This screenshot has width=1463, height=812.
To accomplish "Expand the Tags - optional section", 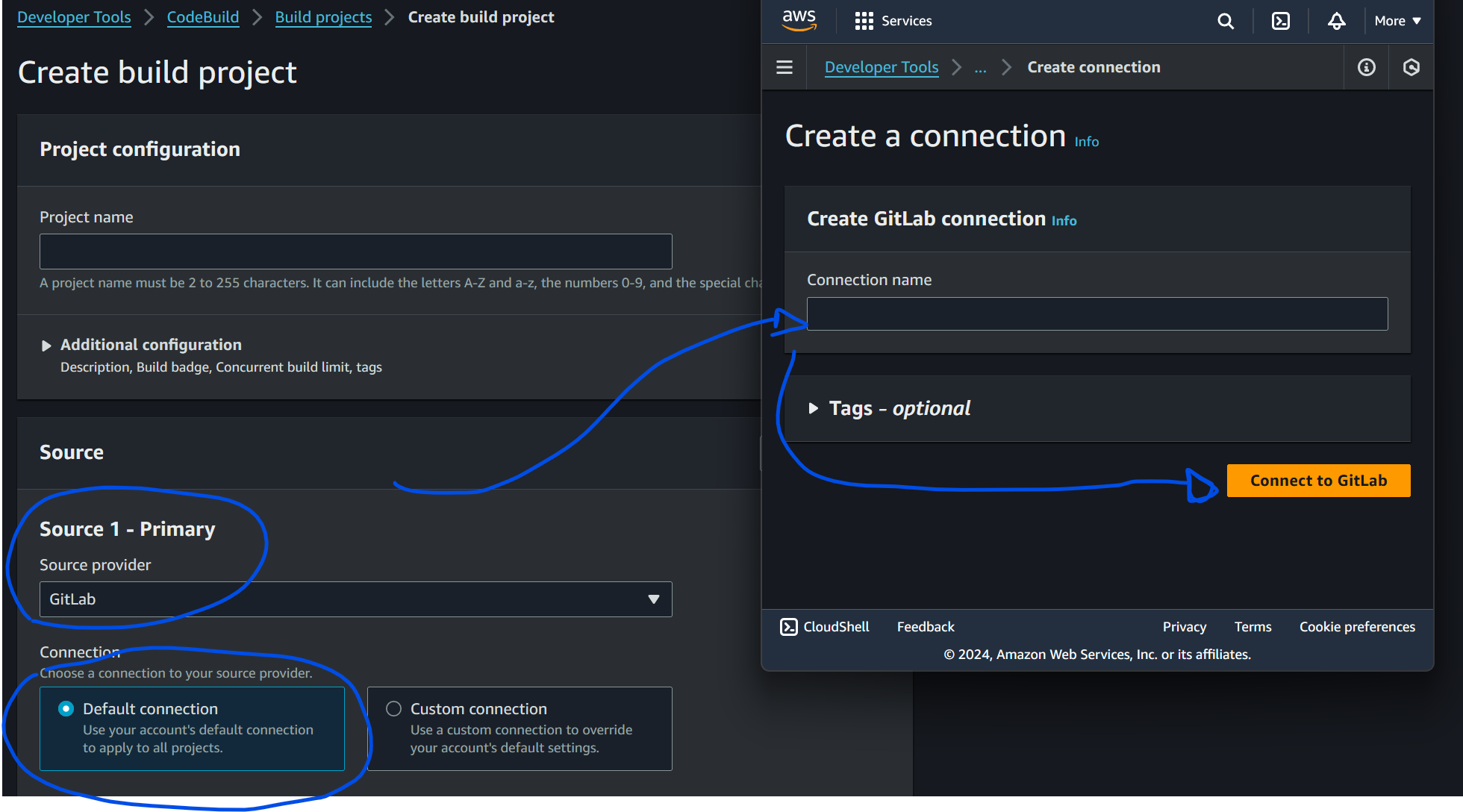I will tap(814, 408).
